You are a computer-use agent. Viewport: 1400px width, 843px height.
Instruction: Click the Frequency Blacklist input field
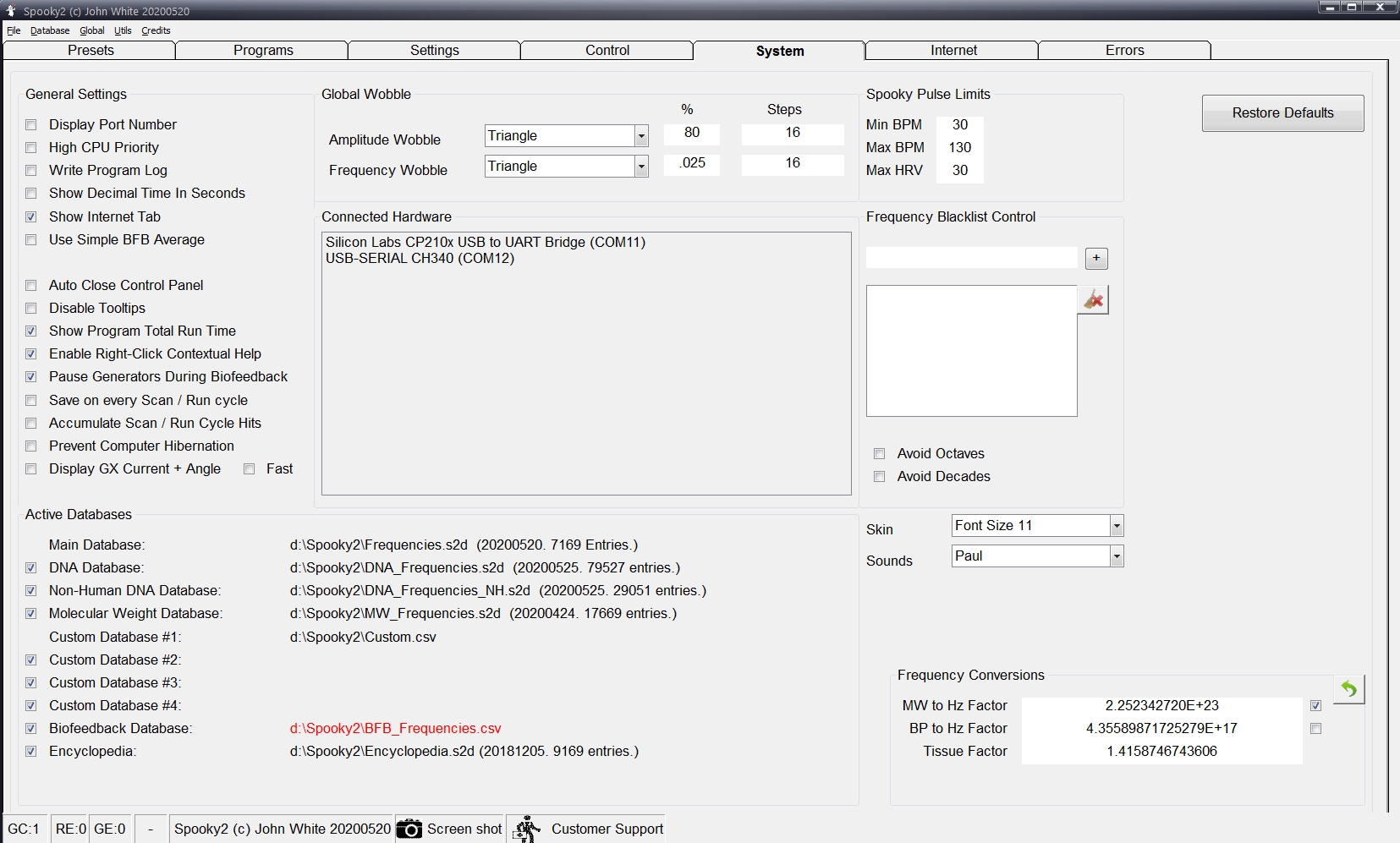click(972, 258)
